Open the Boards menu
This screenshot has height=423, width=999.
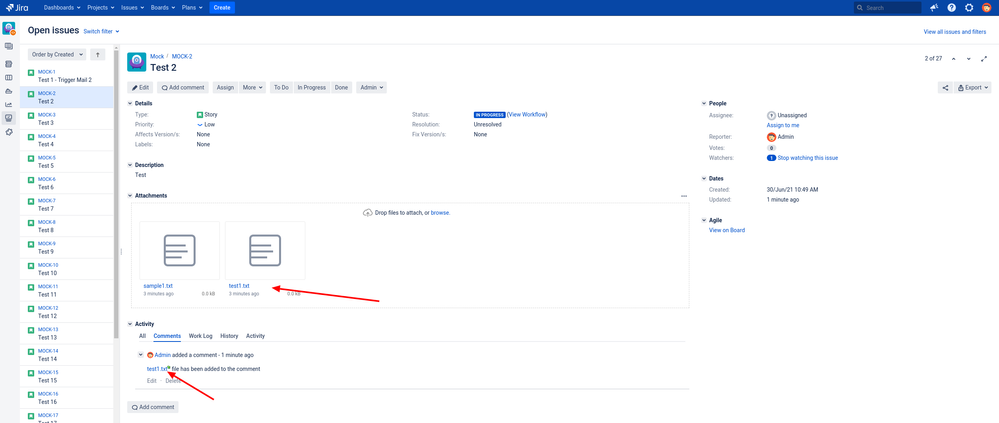(x=162, y=8)
